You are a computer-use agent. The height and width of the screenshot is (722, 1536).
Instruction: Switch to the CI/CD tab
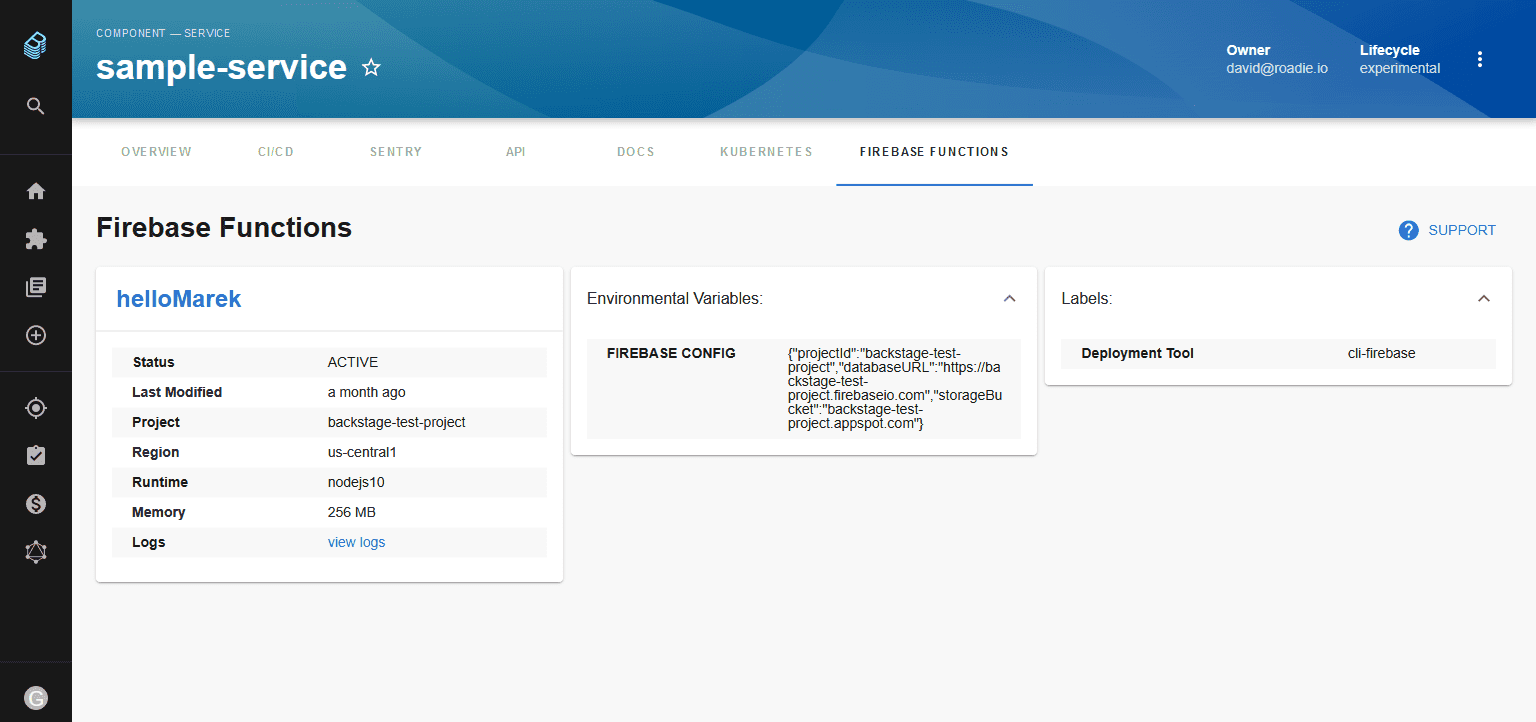point(275,152)
